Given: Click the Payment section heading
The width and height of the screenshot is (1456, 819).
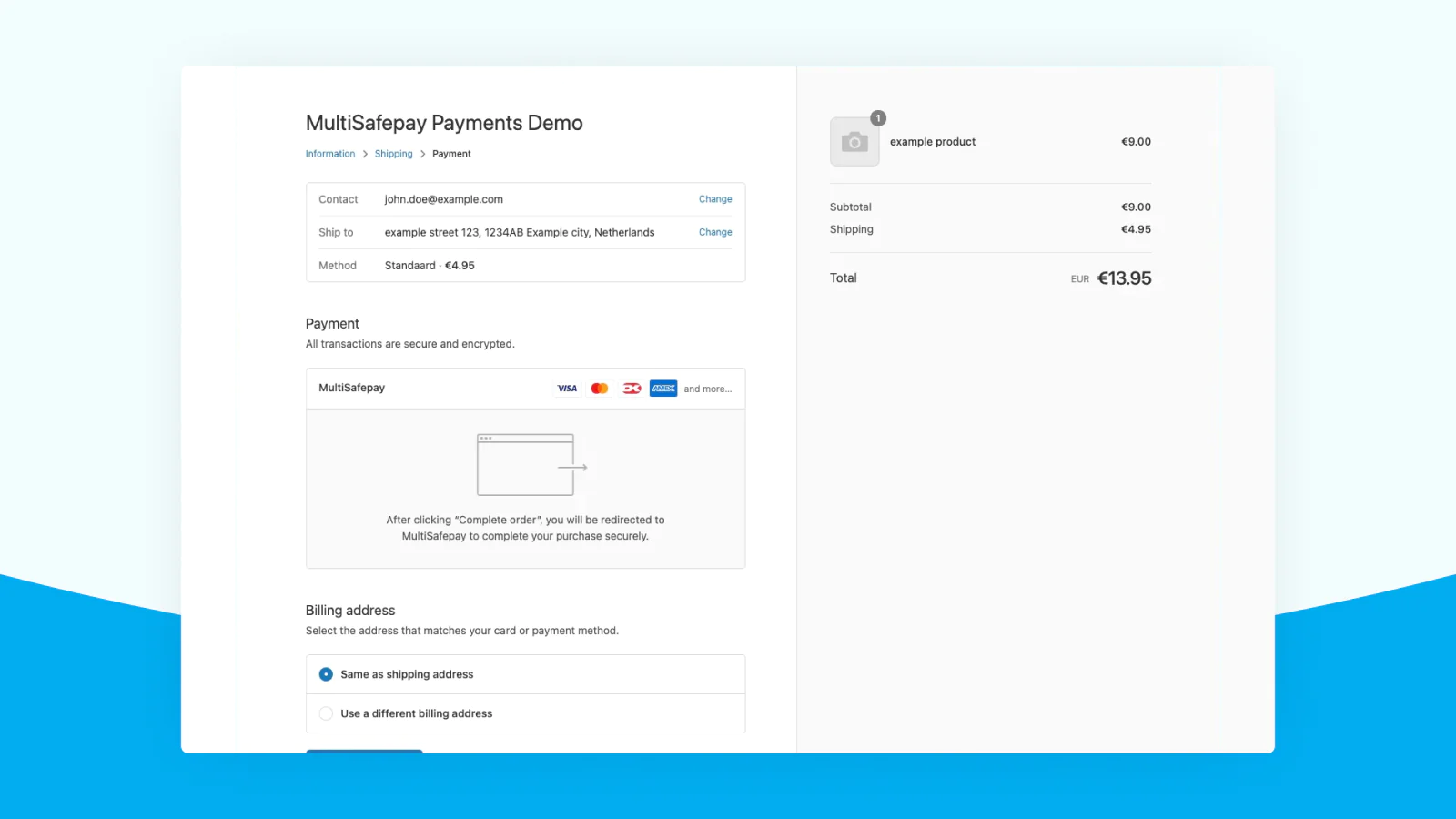Looking at the screenshot, I should [x=332, y=324].
